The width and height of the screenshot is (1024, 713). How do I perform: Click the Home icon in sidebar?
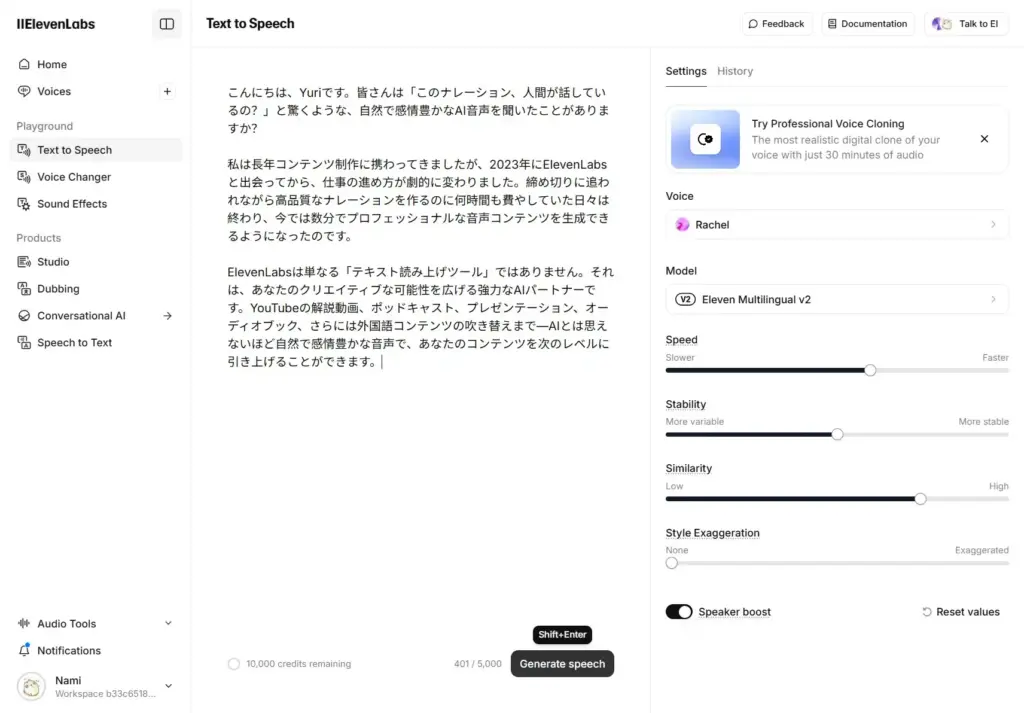(x=24, y=64)
